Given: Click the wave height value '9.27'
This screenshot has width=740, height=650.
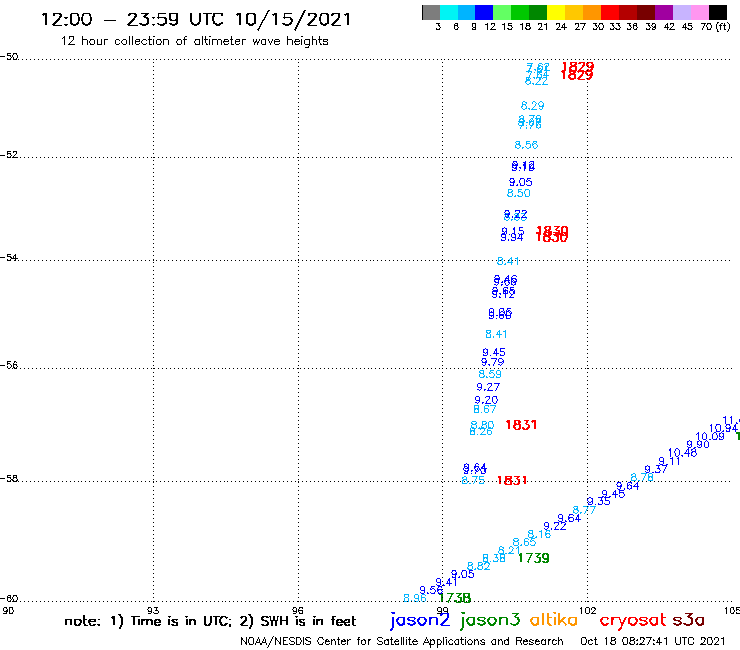Looking at the screenshot, I should (488, 387).
